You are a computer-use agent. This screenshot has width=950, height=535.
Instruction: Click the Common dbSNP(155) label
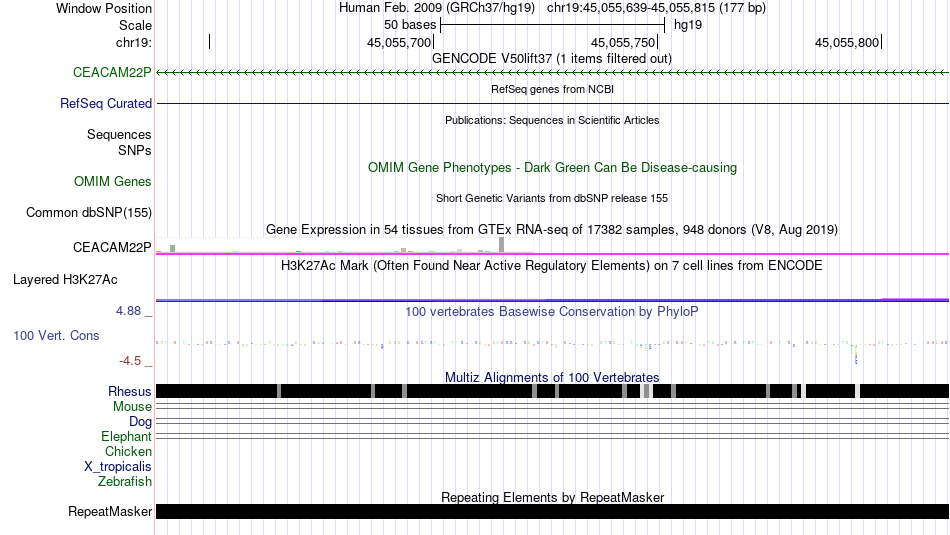pos(89,213)
